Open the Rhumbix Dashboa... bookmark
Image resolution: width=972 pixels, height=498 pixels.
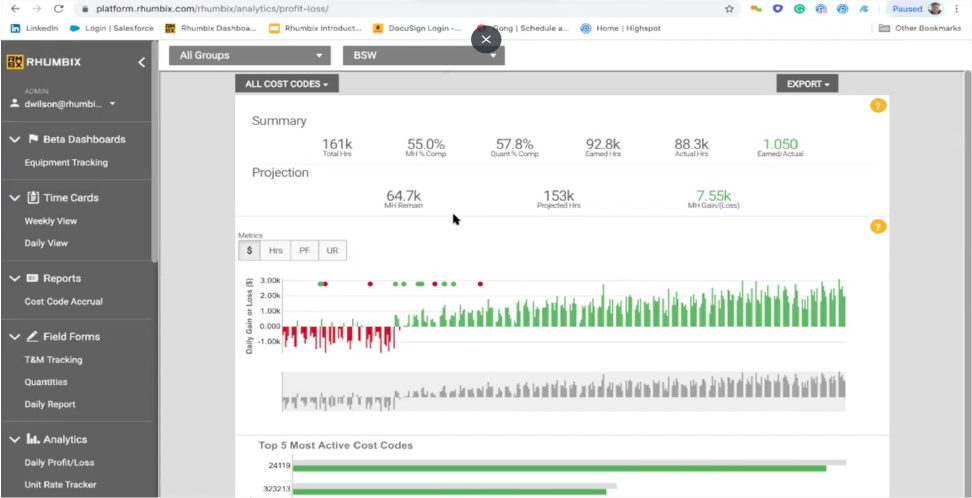point(211,28)
